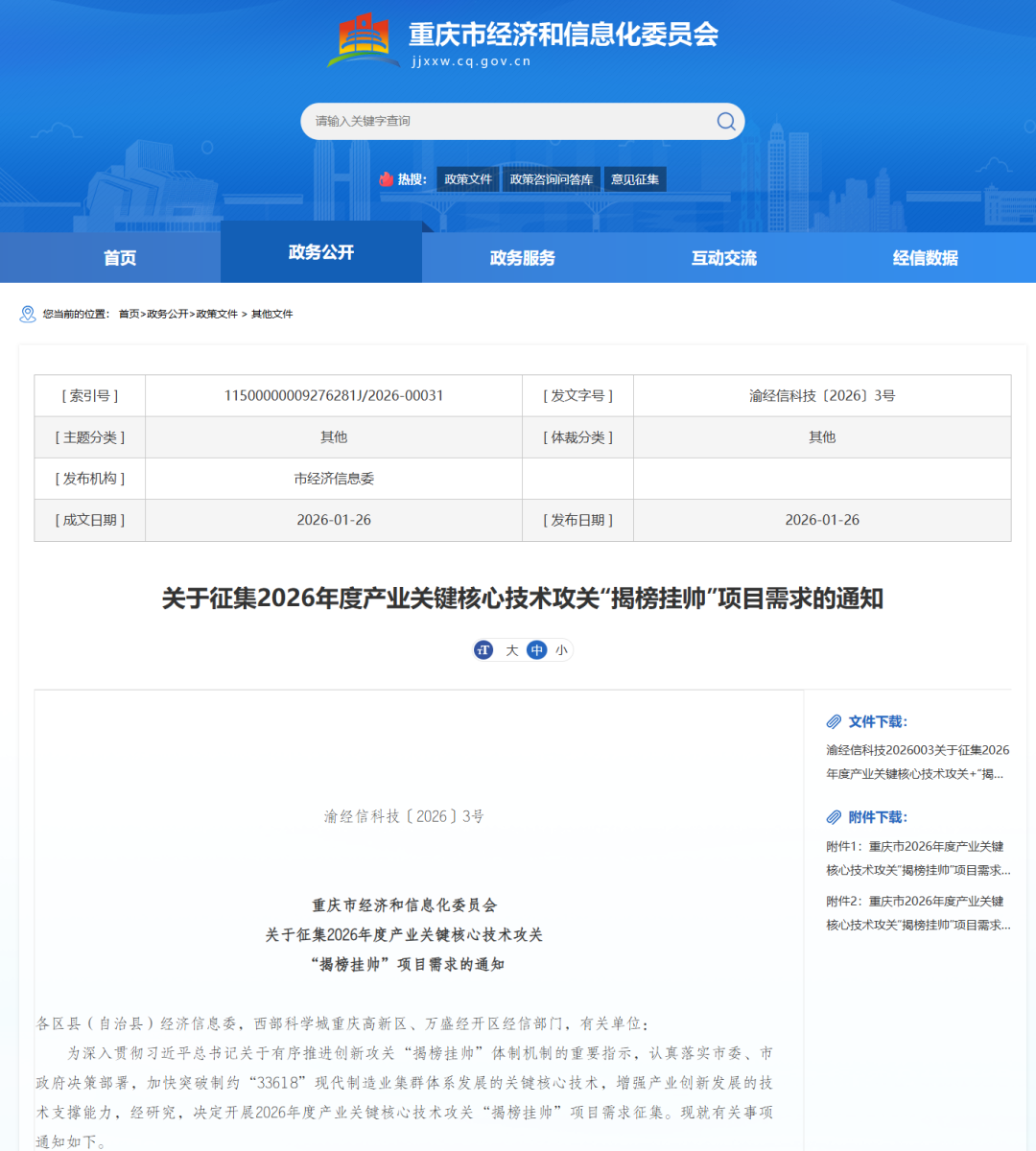Click the flame icon beside 热搜
1036x1151 pixels.
pyautogui.click(x=387, y=179)
